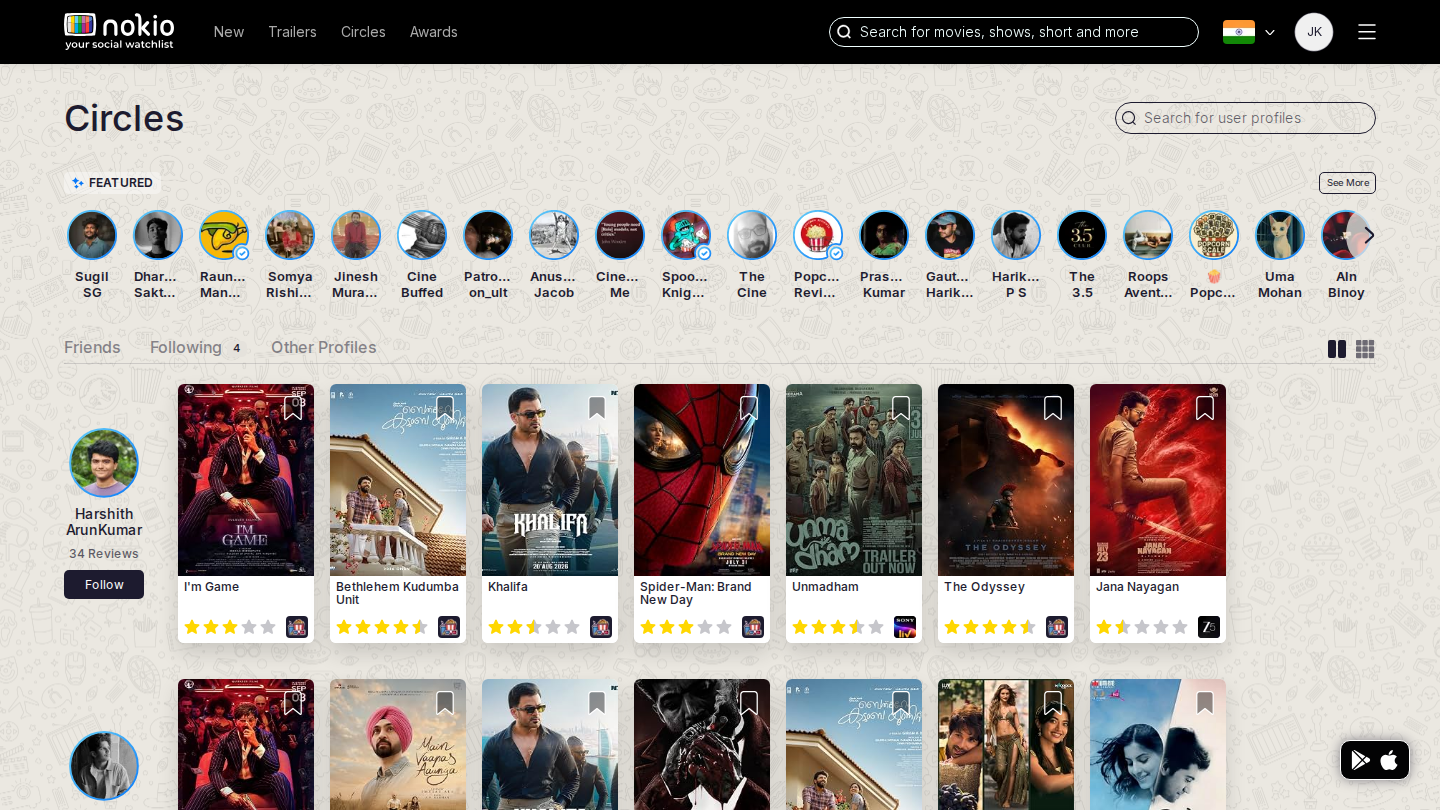This screenshot has width=1440, height=810.
Task: Open Sugil SG featured profile avatar
Action: [x=92, y=235]
